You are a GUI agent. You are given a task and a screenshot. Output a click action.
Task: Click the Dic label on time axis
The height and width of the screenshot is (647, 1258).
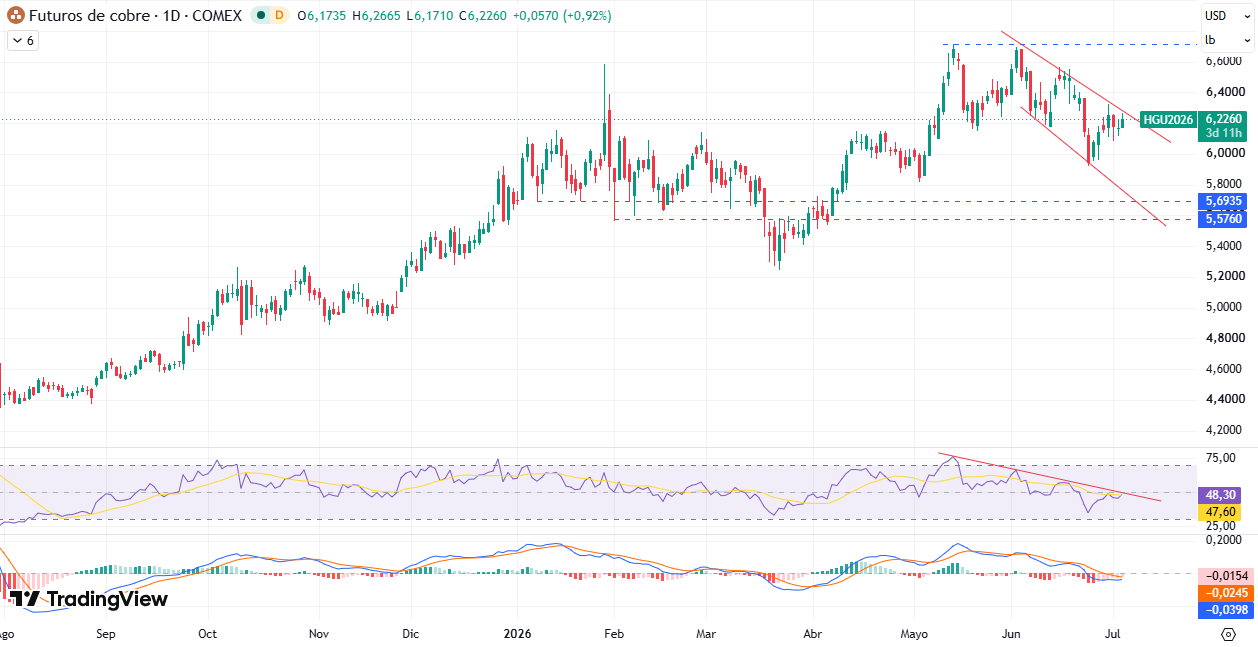[x=411, y=634]
